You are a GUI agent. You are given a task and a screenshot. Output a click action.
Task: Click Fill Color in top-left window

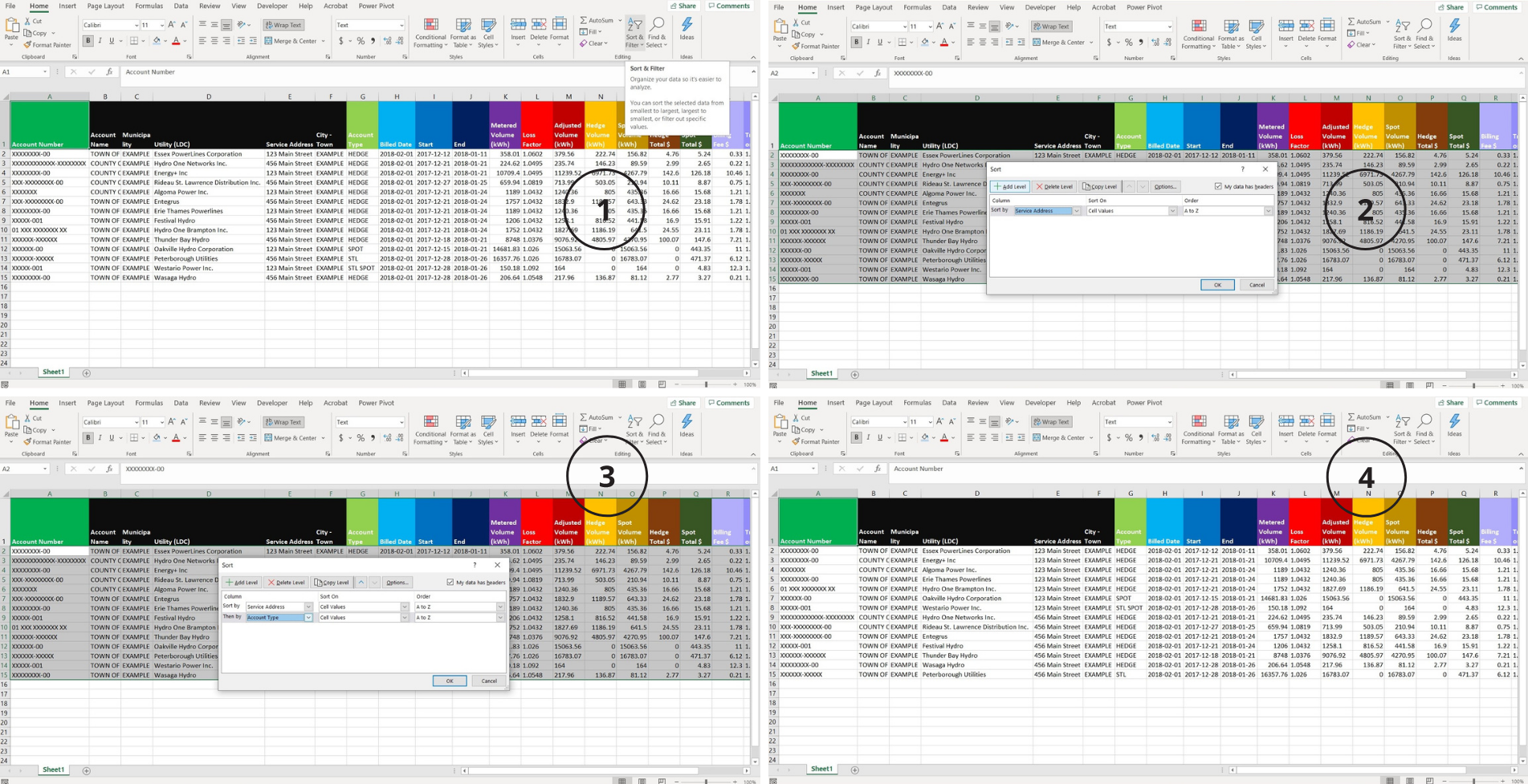[157, 41]
